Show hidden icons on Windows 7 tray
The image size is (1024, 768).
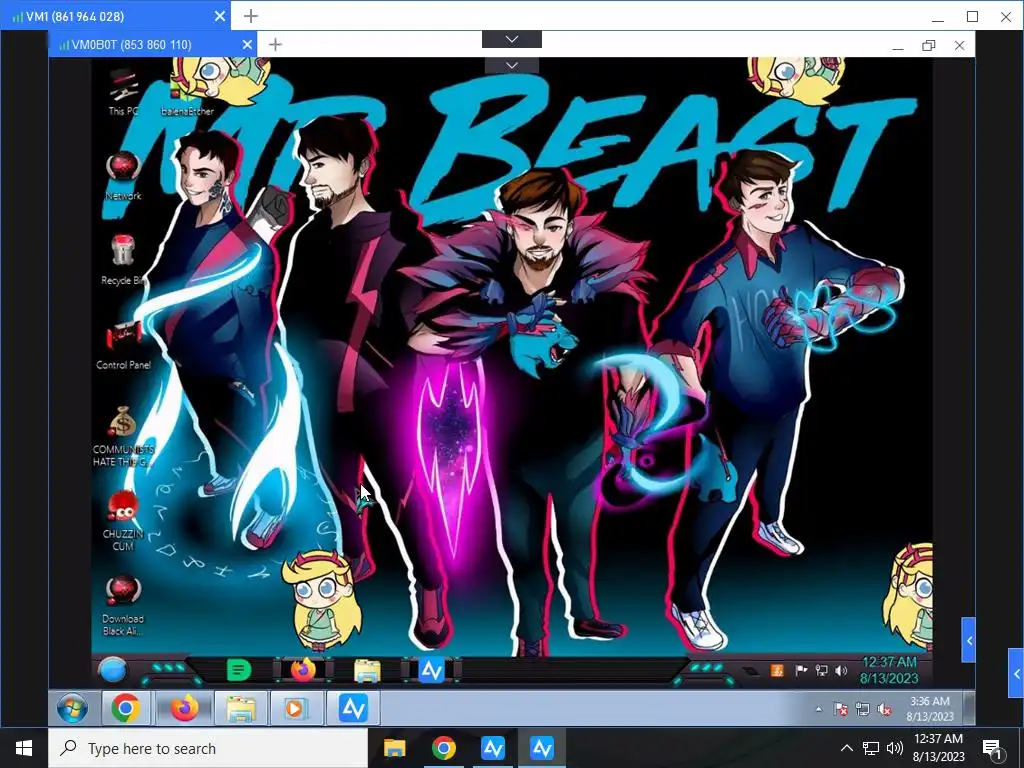point(819,709)
